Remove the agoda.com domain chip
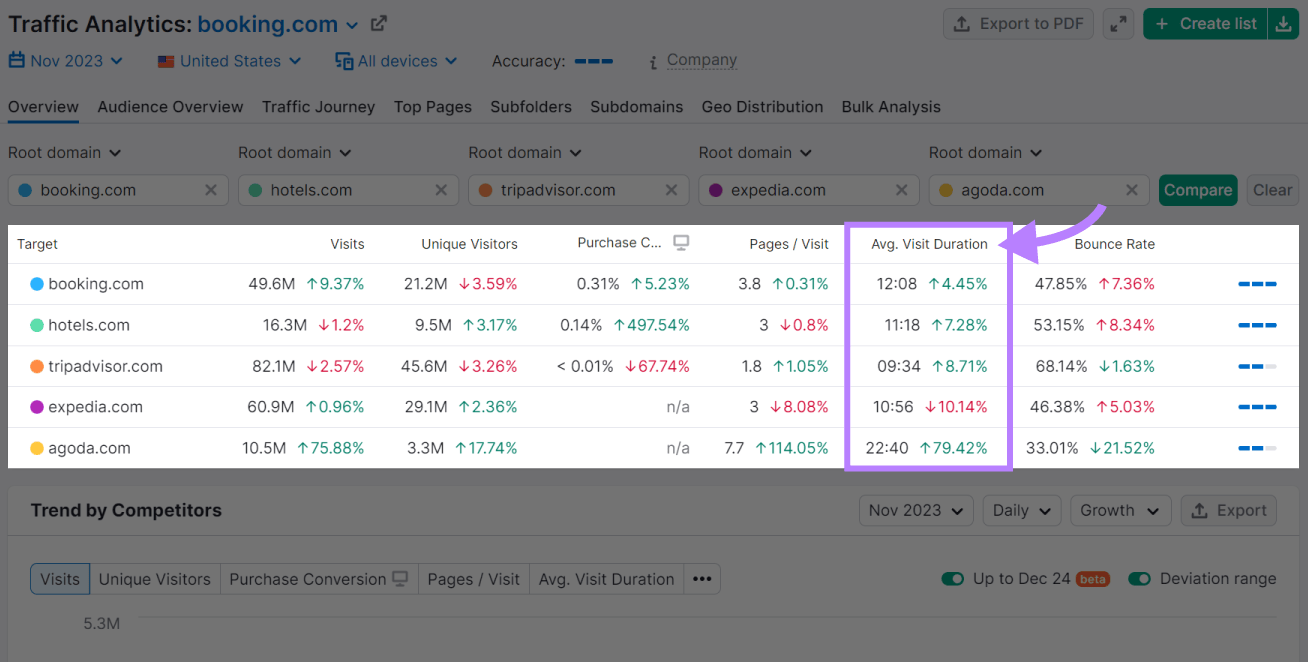Screen dimensions: 1308x662 click(x=1131, y=189)
